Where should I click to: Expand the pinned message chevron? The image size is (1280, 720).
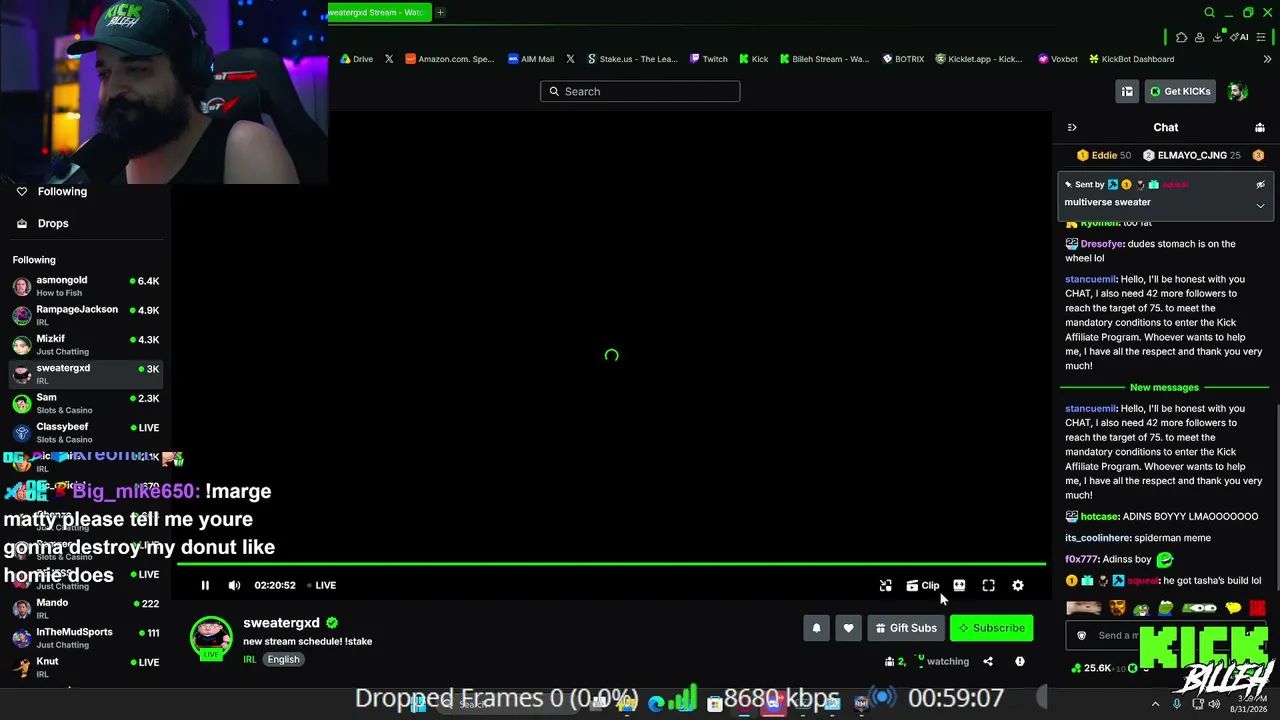(1260, 205)
